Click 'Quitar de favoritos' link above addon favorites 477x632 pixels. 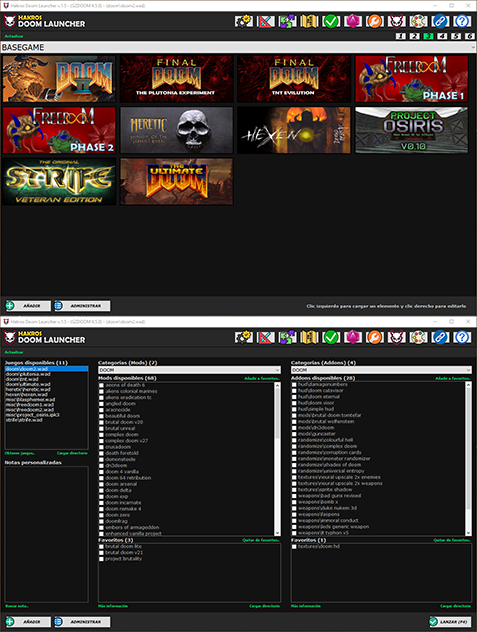click(452, 540)
